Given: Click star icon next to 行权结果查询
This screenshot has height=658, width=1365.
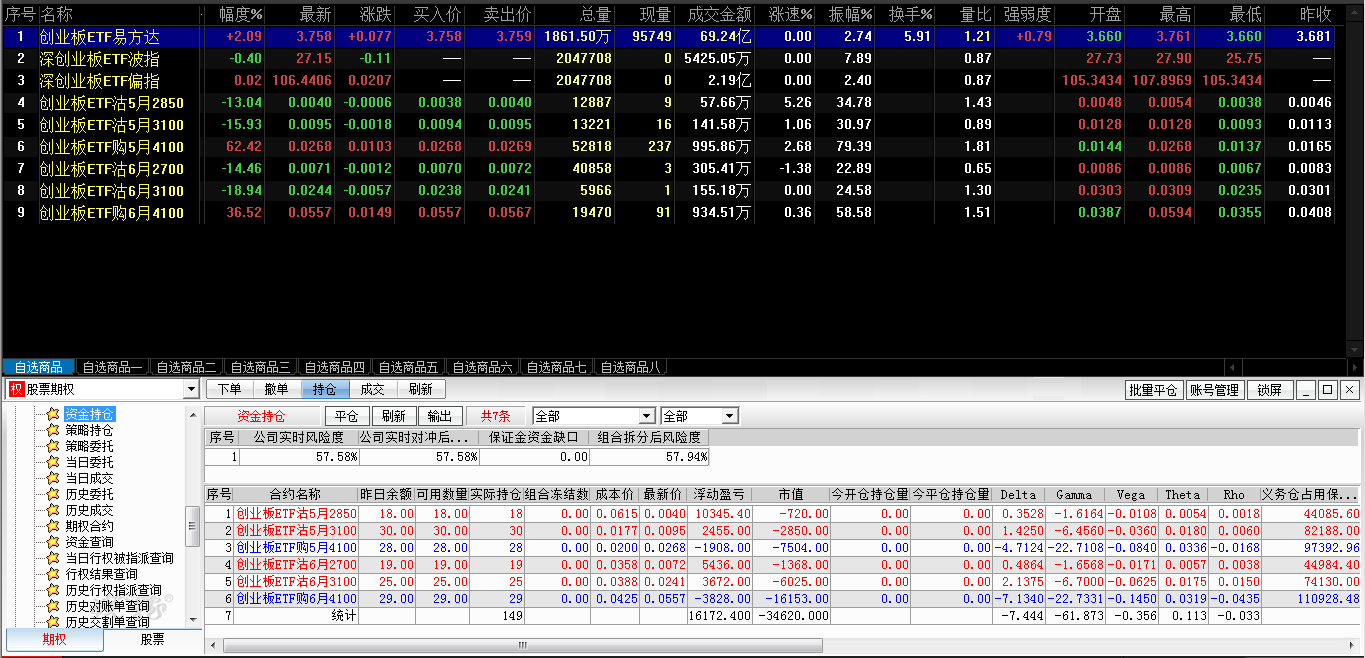Looking at the screenshot, I should (53, 574).
